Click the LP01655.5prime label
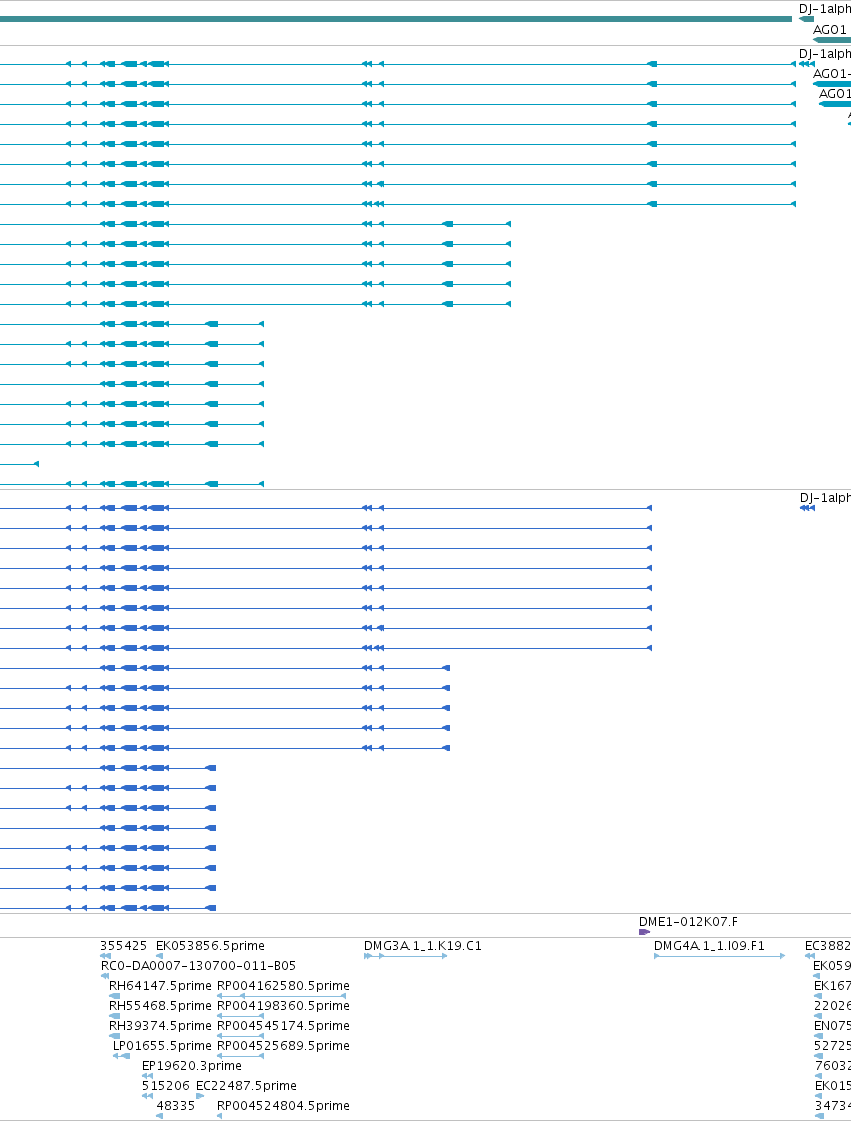 point(162,1046)
